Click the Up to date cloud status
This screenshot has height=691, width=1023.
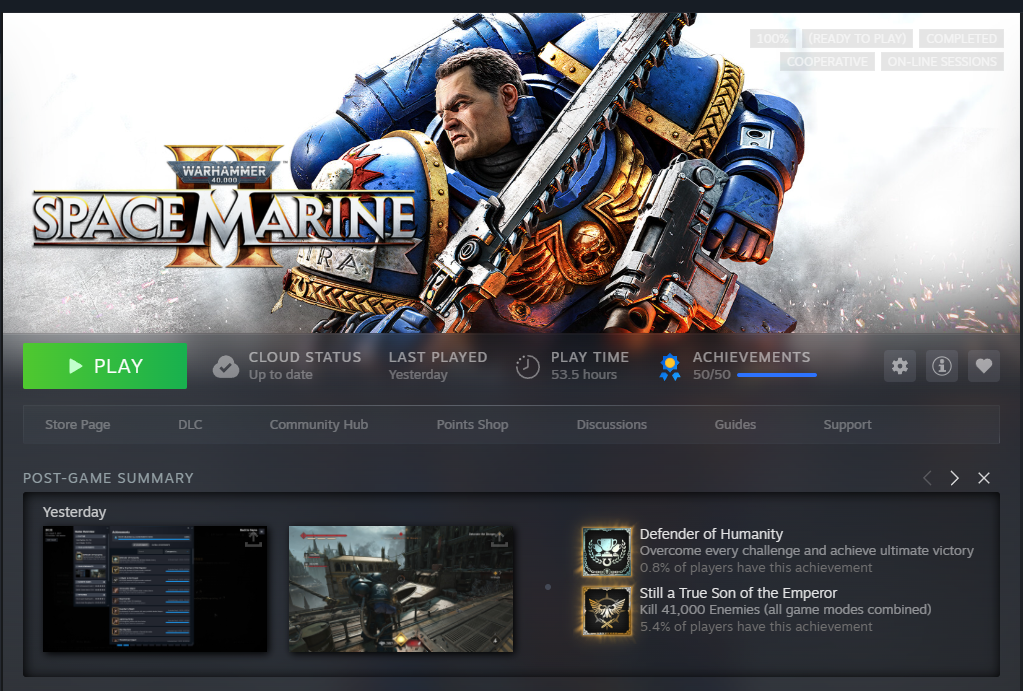click(x=281, y=375)
